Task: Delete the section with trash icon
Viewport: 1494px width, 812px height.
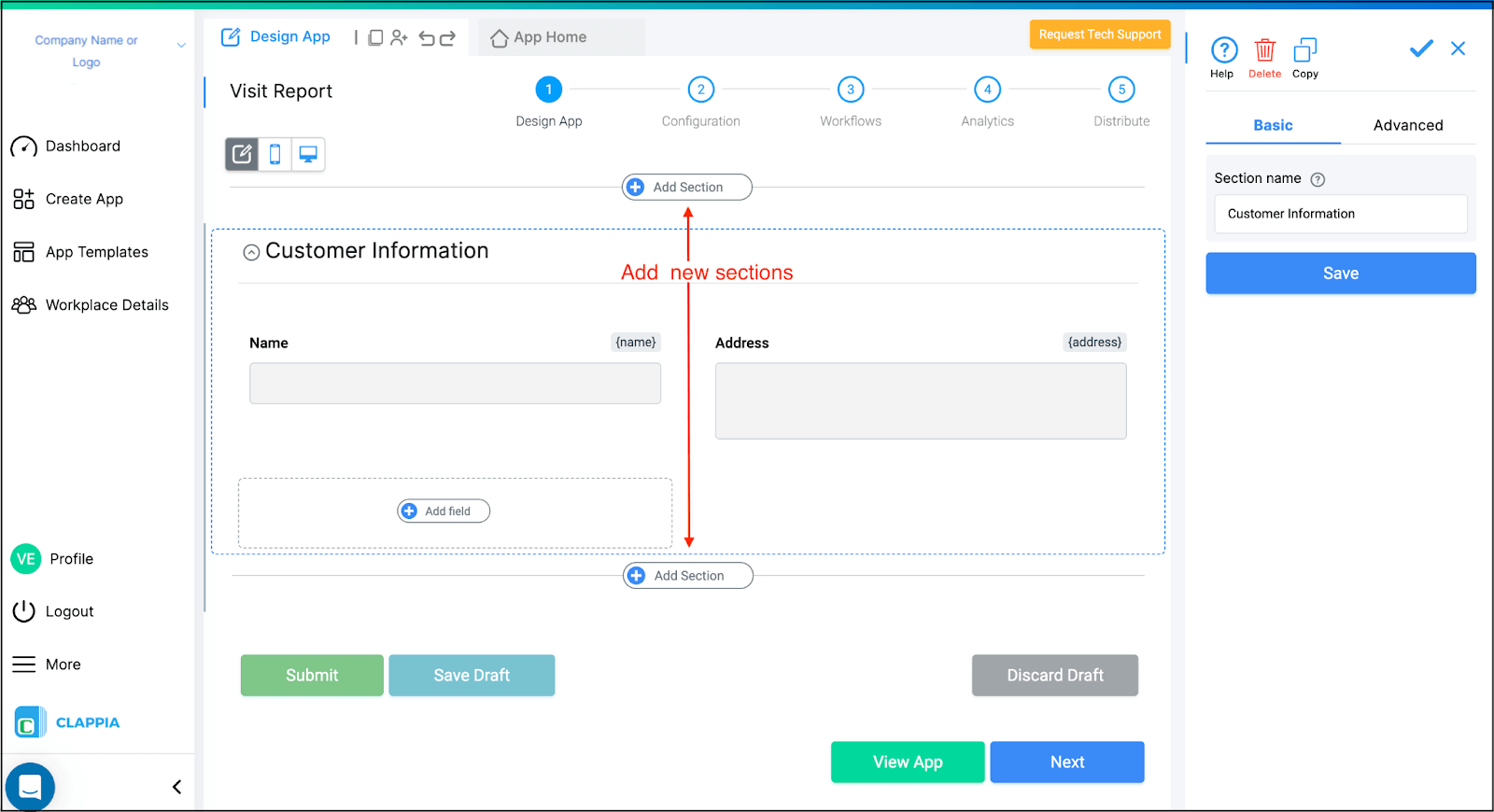Action: click(1264, 49)
